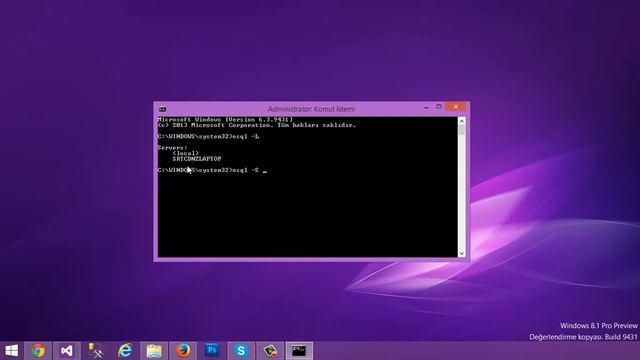The height and width of the screenshot is (360, 640).
Task: Open Skype from taskbar
Action: click(241, 351)
